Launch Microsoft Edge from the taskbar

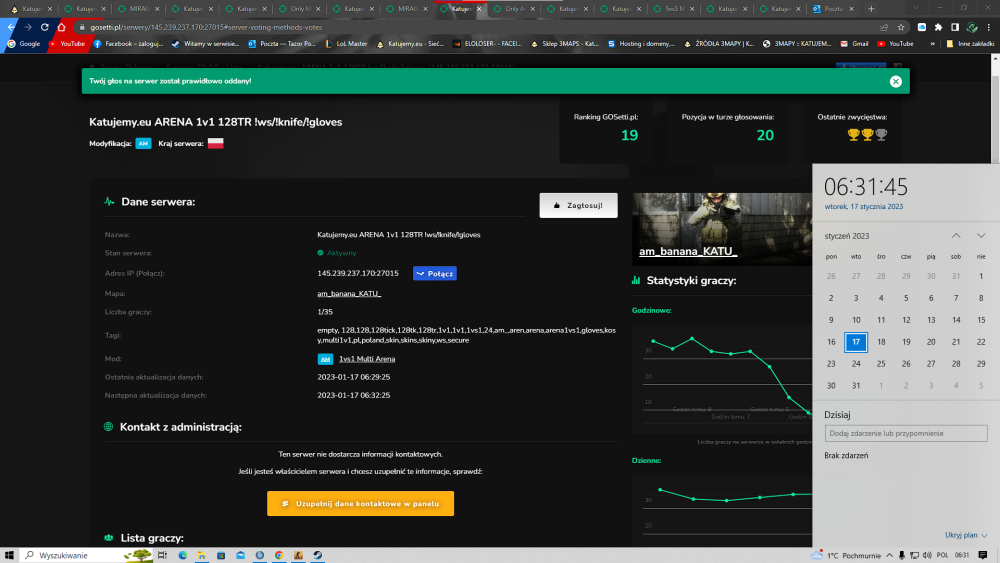(x=182, y=555)
